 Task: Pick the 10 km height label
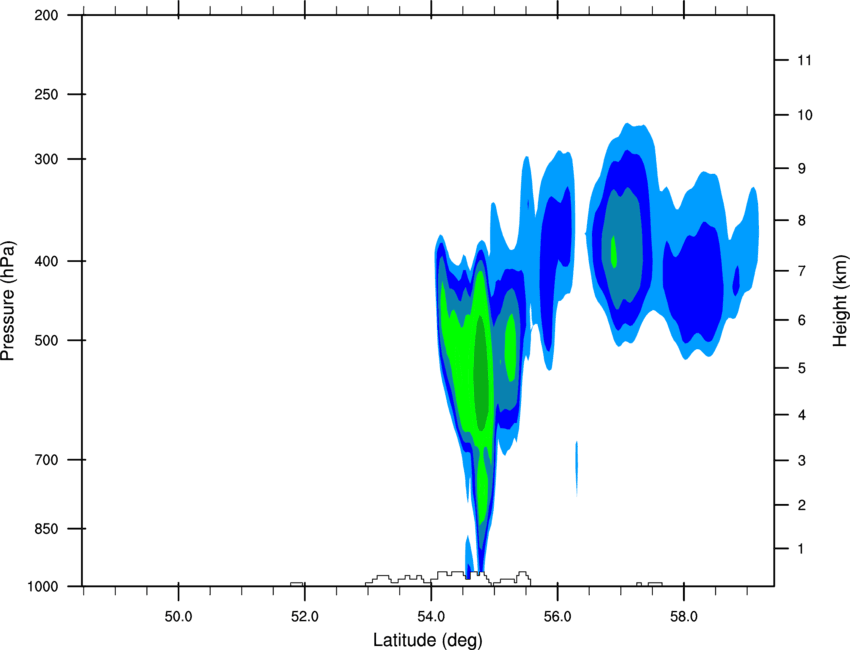click(x=804, y=115)
